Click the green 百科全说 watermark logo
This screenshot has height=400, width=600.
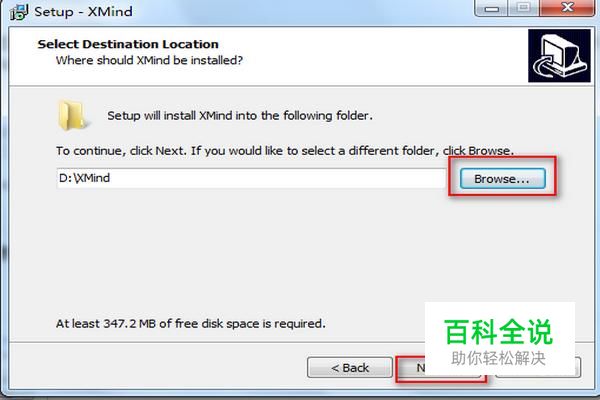coord(499,332)
